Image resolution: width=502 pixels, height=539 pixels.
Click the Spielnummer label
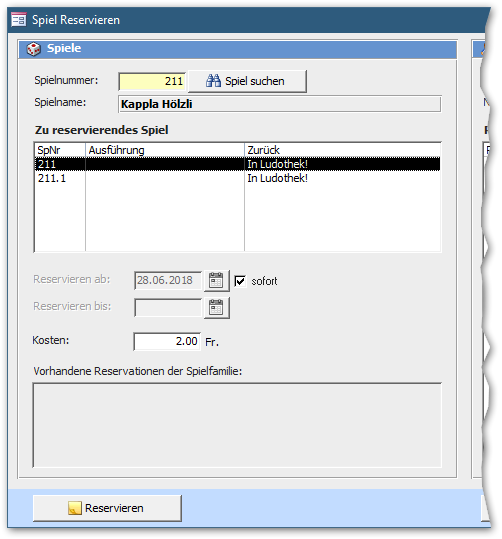66,80
